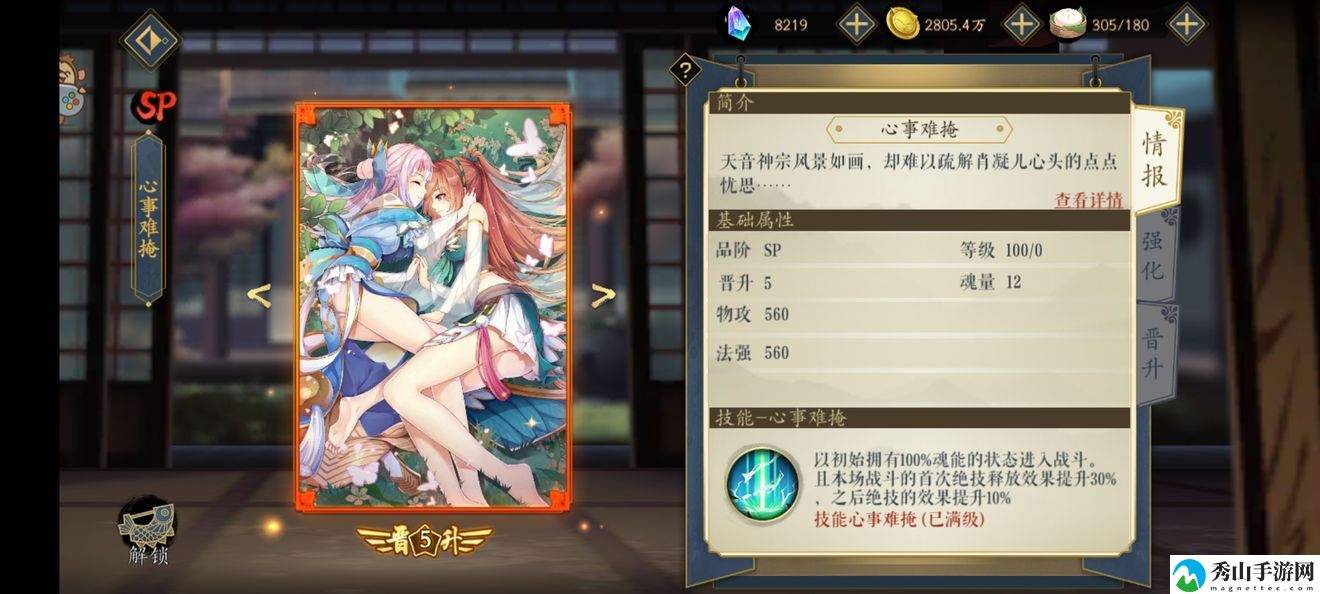Screen dimensions: 1320x594
Task: Tap the gold coin currency icon
Action: [x=903, y=24]
